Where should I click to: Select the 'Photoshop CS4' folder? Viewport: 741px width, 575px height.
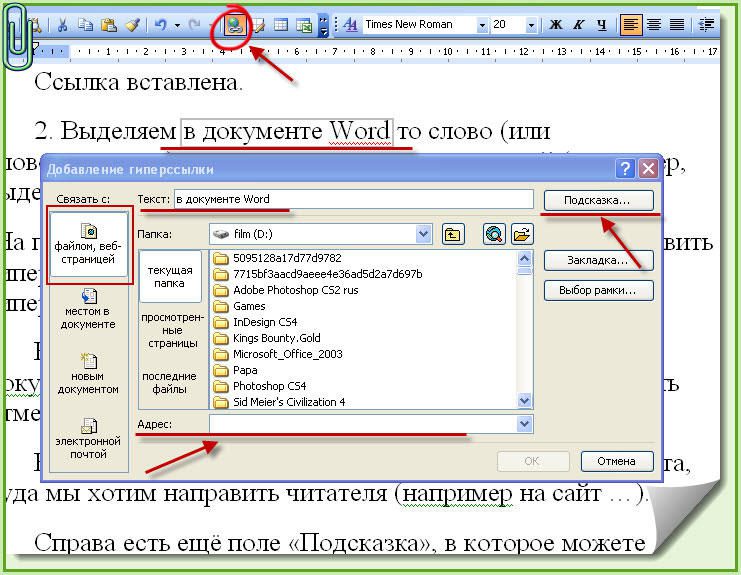(259, 386)
